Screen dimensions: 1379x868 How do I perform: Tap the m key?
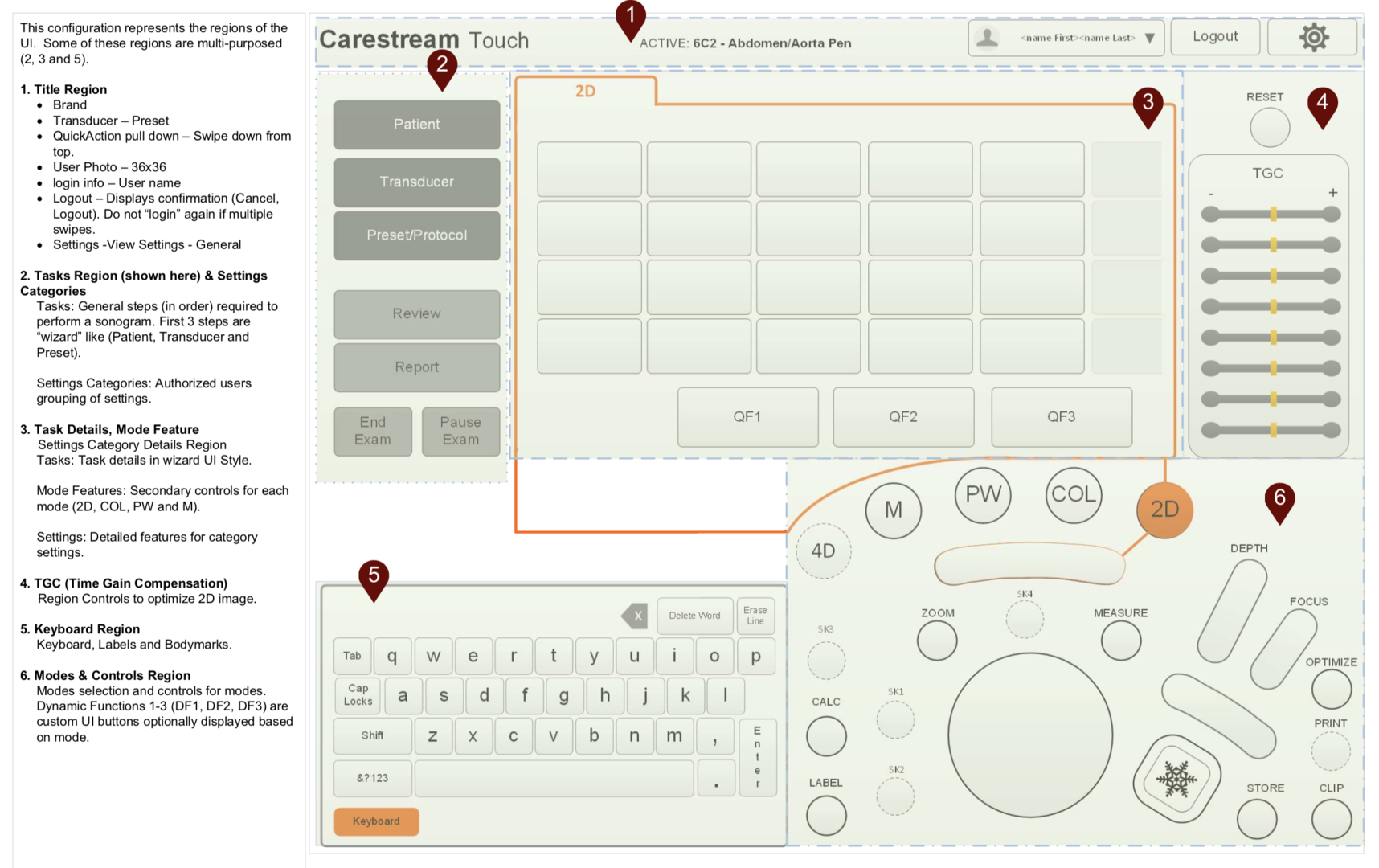tap(675, 735)
